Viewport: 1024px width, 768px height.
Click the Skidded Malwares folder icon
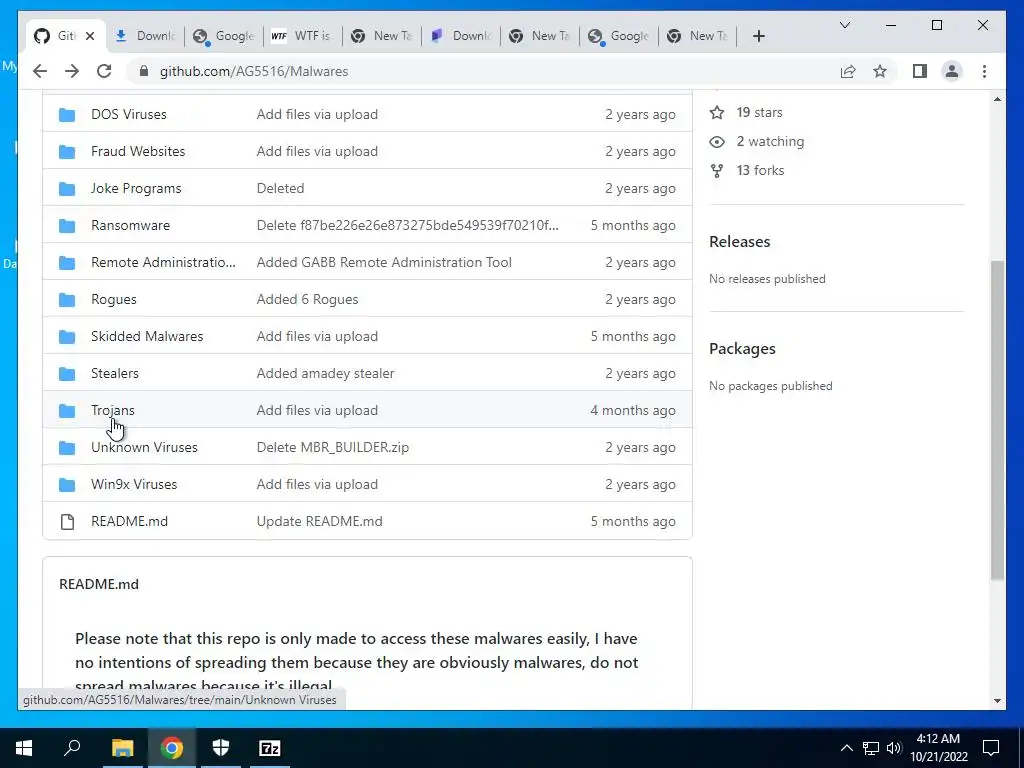pyautogui.click(x=67, y=337)
